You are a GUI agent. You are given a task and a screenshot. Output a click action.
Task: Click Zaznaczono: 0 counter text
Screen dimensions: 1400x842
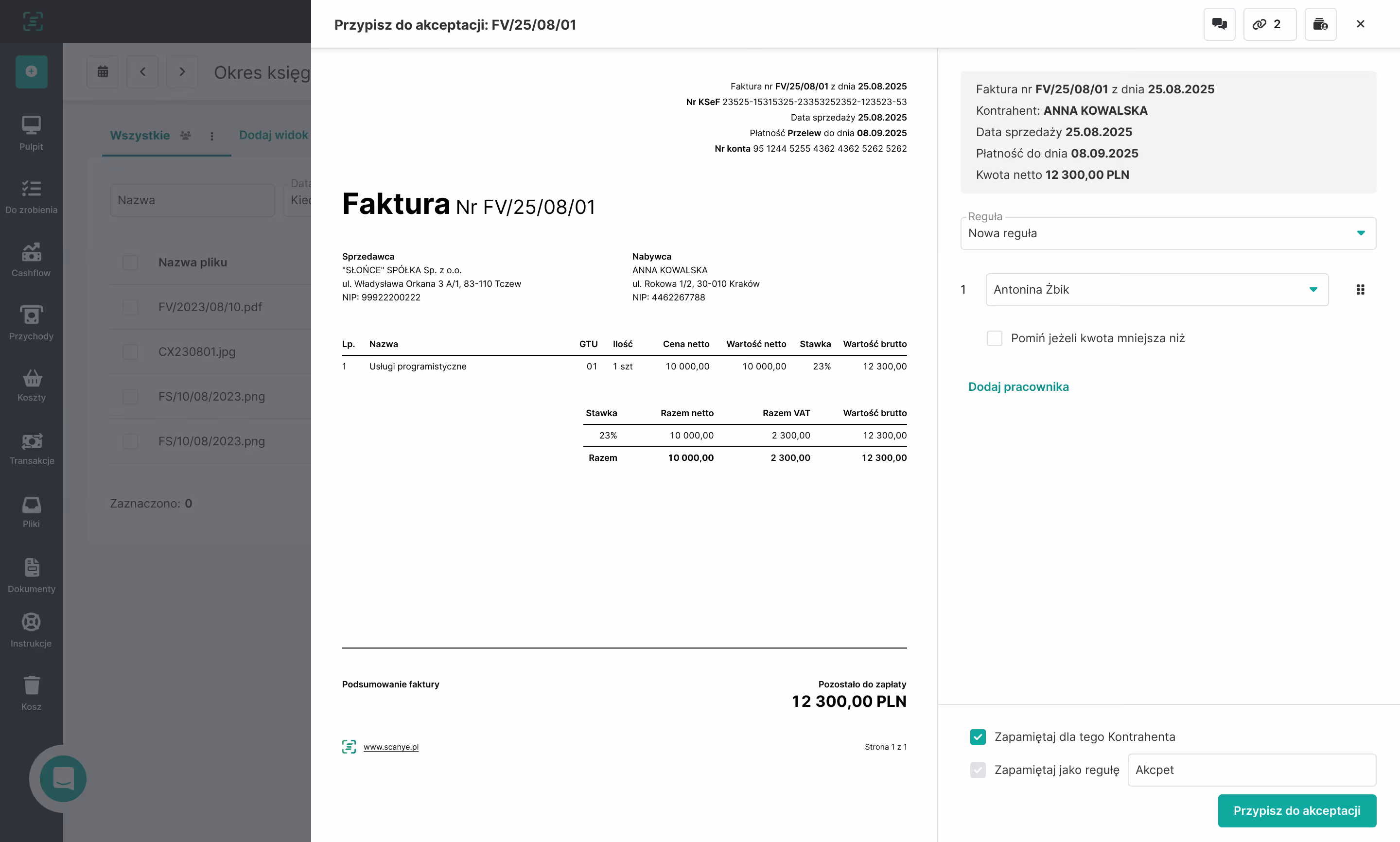151,503
